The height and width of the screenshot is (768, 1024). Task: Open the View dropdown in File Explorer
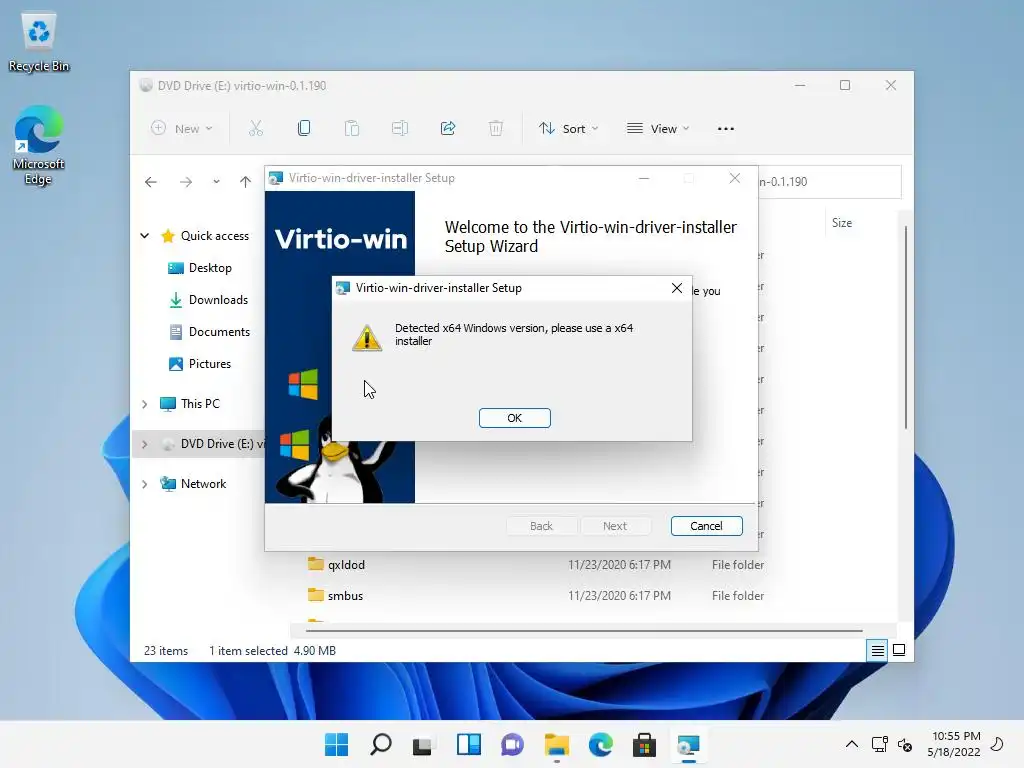point(658,129)
